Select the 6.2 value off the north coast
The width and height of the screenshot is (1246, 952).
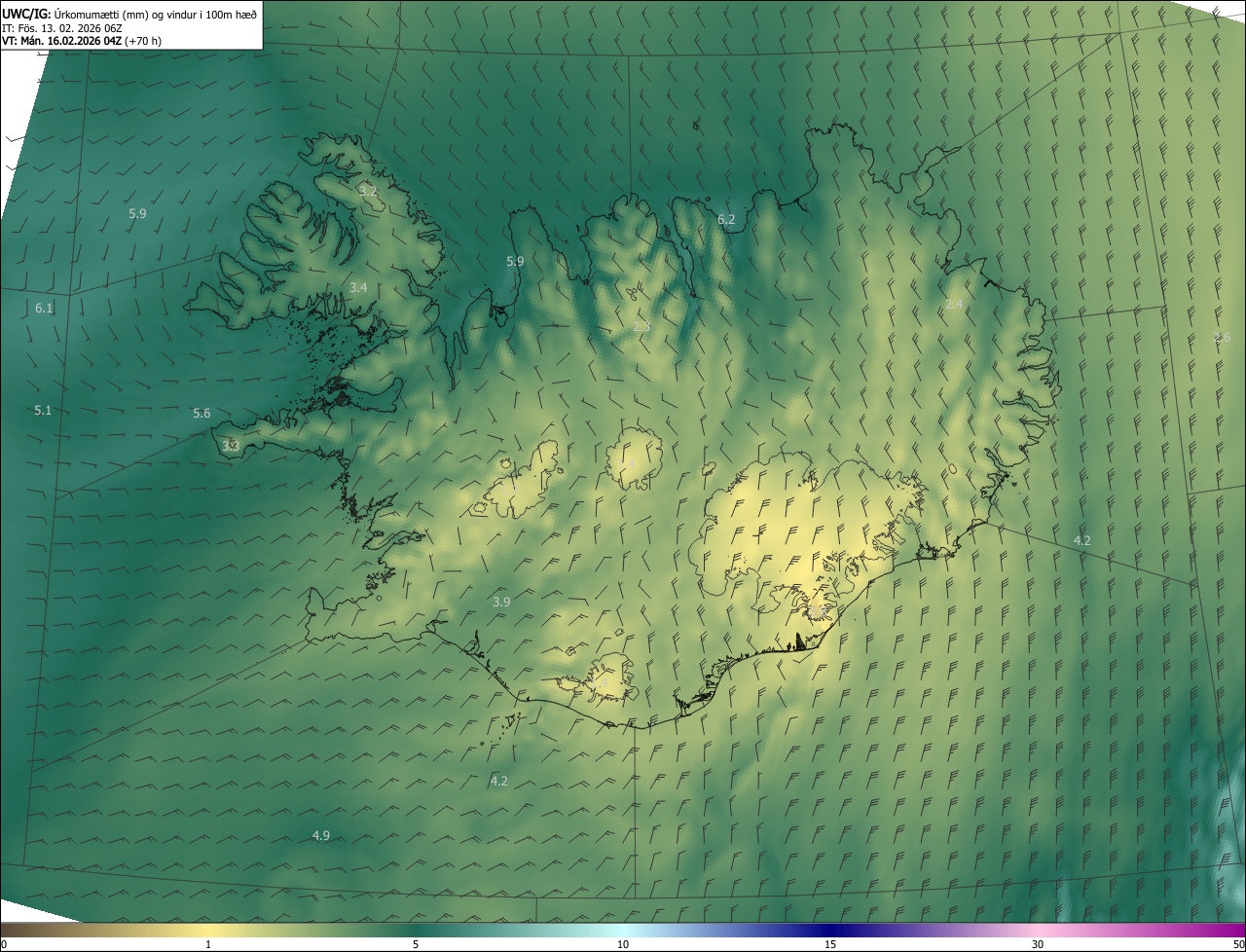click(x=726, y=219)
